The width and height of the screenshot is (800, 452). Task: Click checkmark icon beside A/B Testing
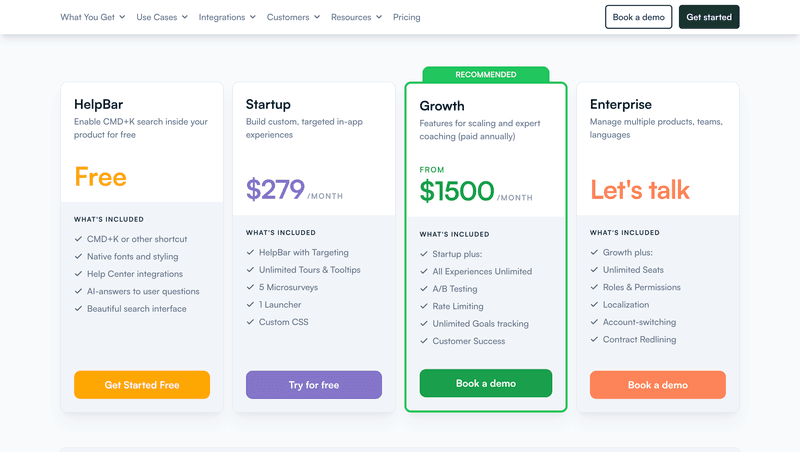point(424,289)
